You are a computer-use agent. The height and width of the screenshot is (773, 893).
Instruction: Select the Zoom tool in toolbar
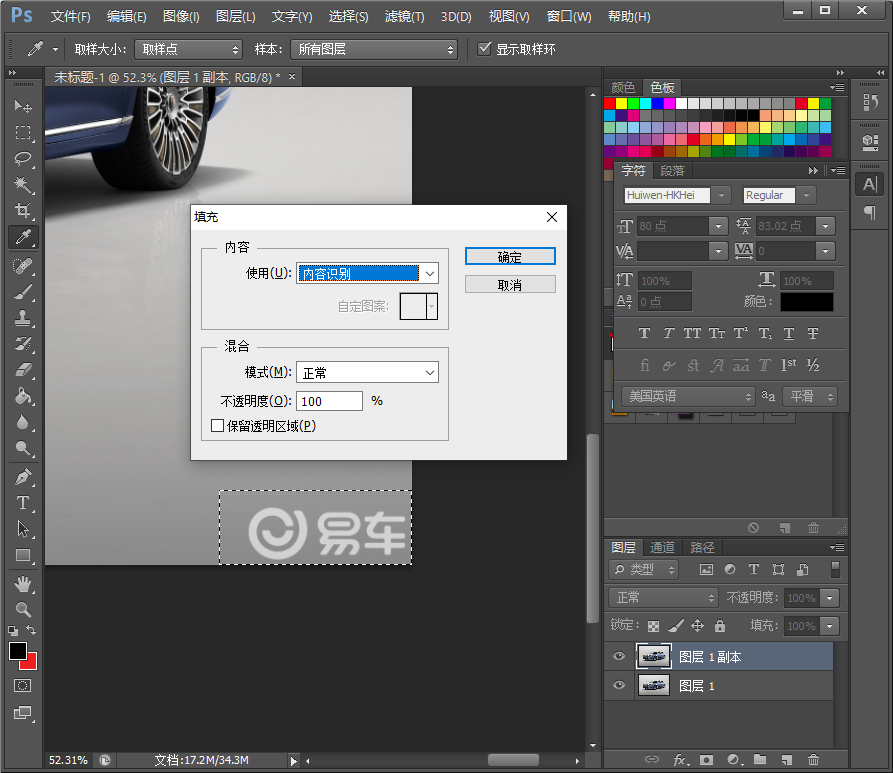tap(23, 609)
